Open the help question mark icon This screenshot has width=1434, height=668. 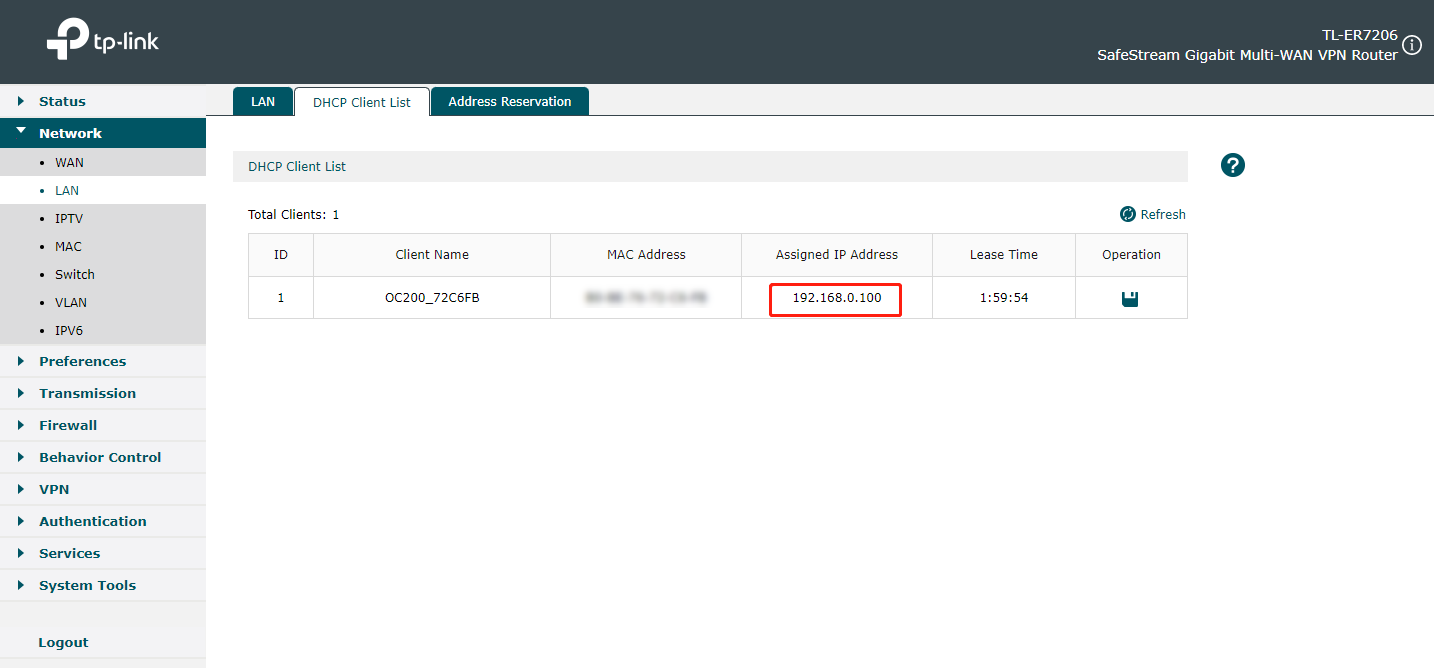1232,165
